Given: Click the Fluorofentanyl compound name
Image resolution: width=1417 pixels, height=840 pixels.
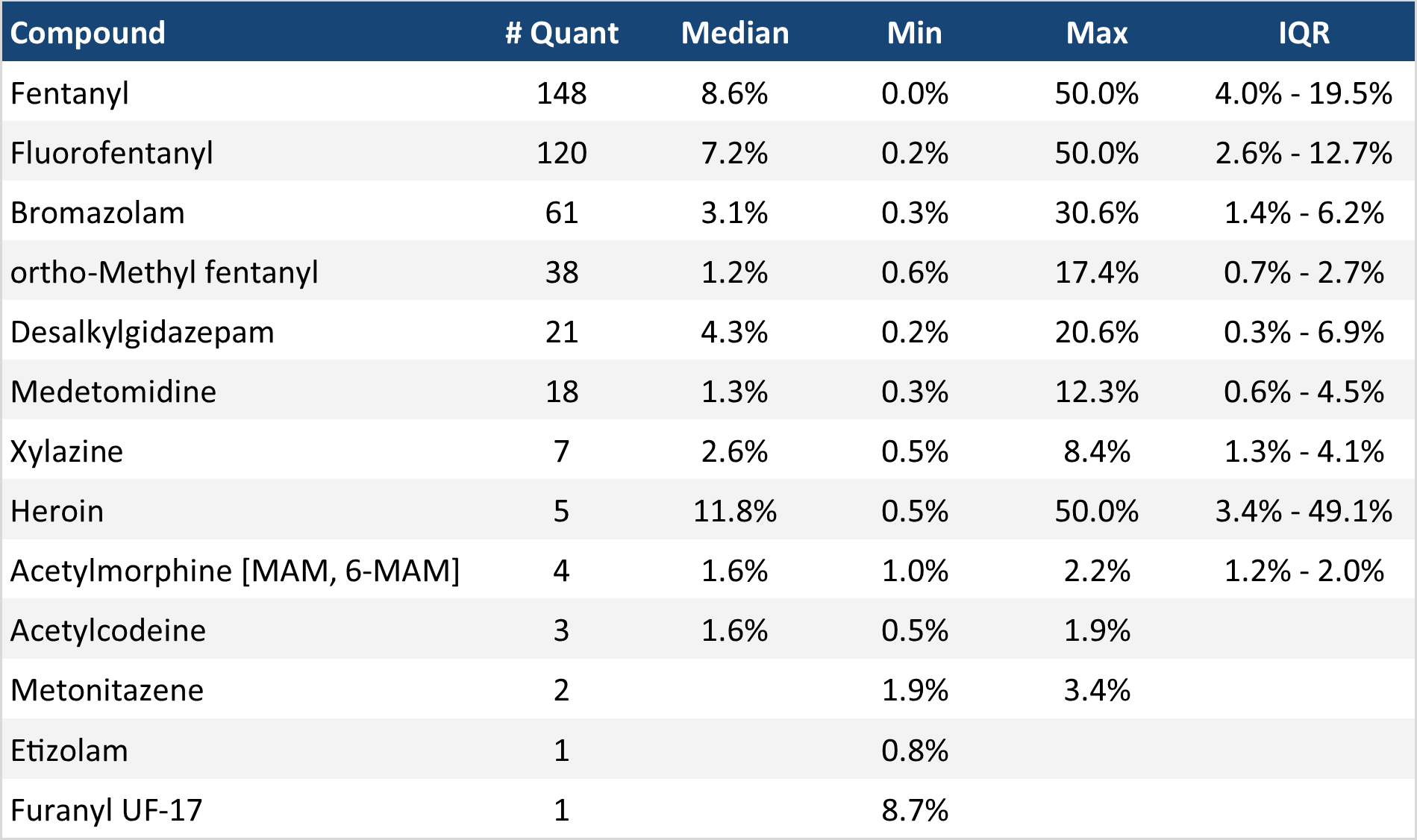Looking at the screenshot, I should coord(111,153).
